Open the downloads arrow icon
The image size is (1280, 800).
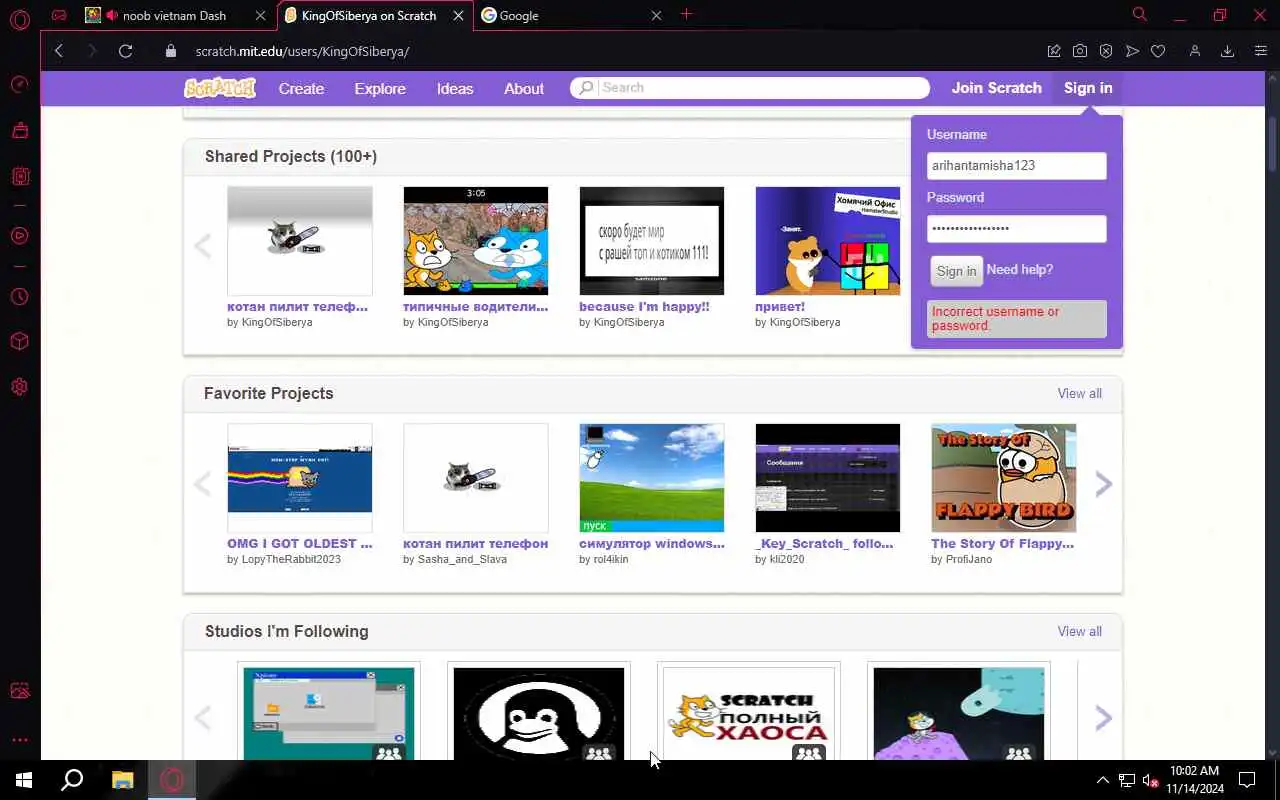coord(1228,51)
